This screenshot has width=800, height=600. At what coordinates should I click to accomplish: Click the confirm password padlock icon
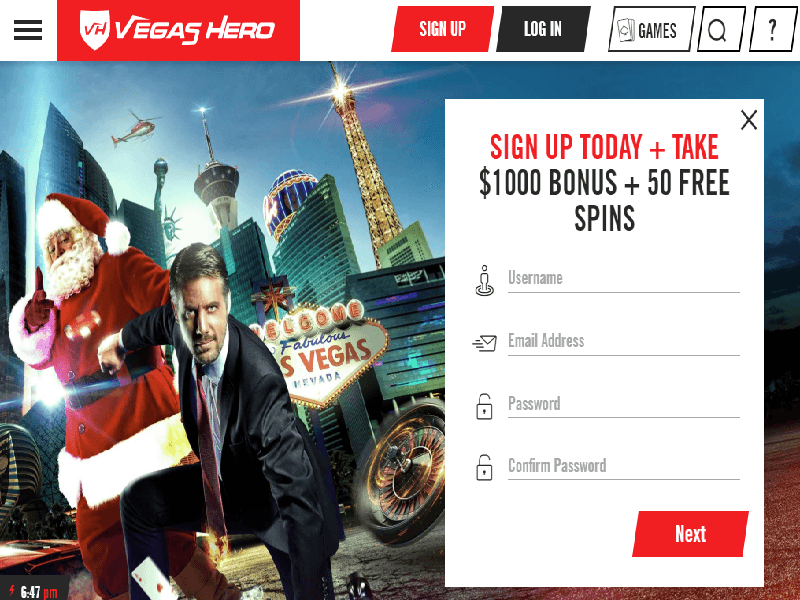tap(484, 467)
